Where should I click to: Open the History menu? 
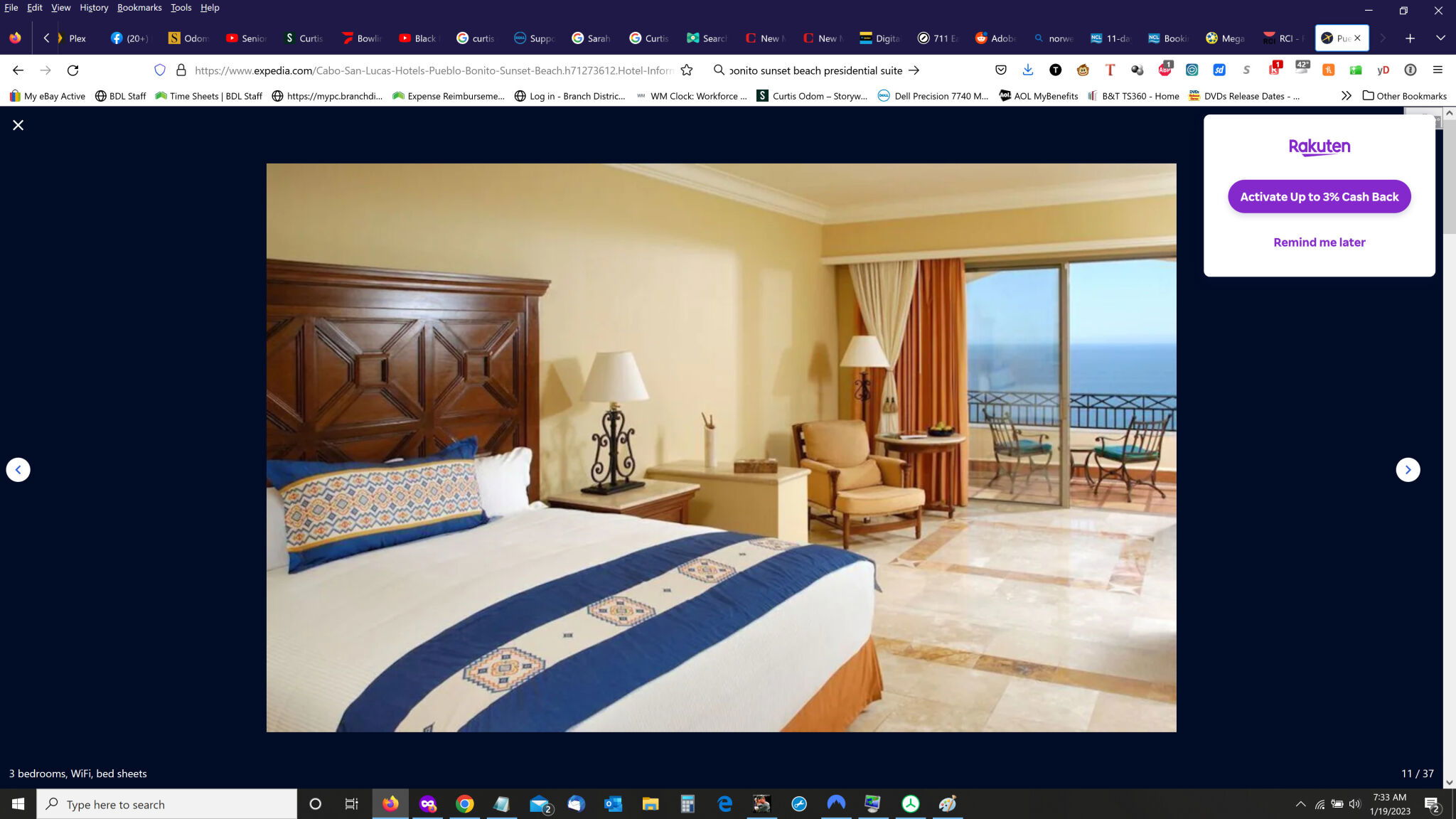click(93, 8)
